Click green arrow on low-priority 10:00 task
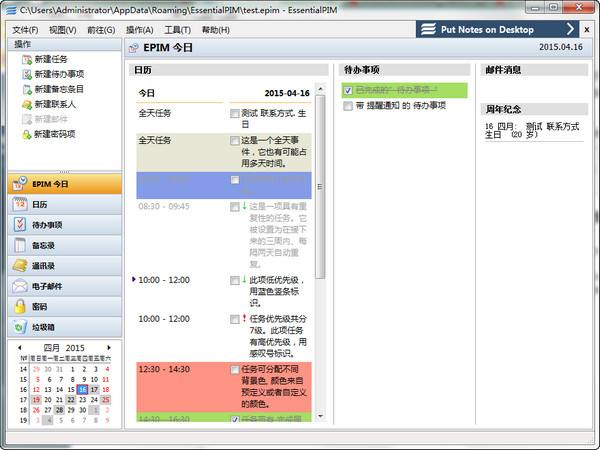 tap(244, 280)
